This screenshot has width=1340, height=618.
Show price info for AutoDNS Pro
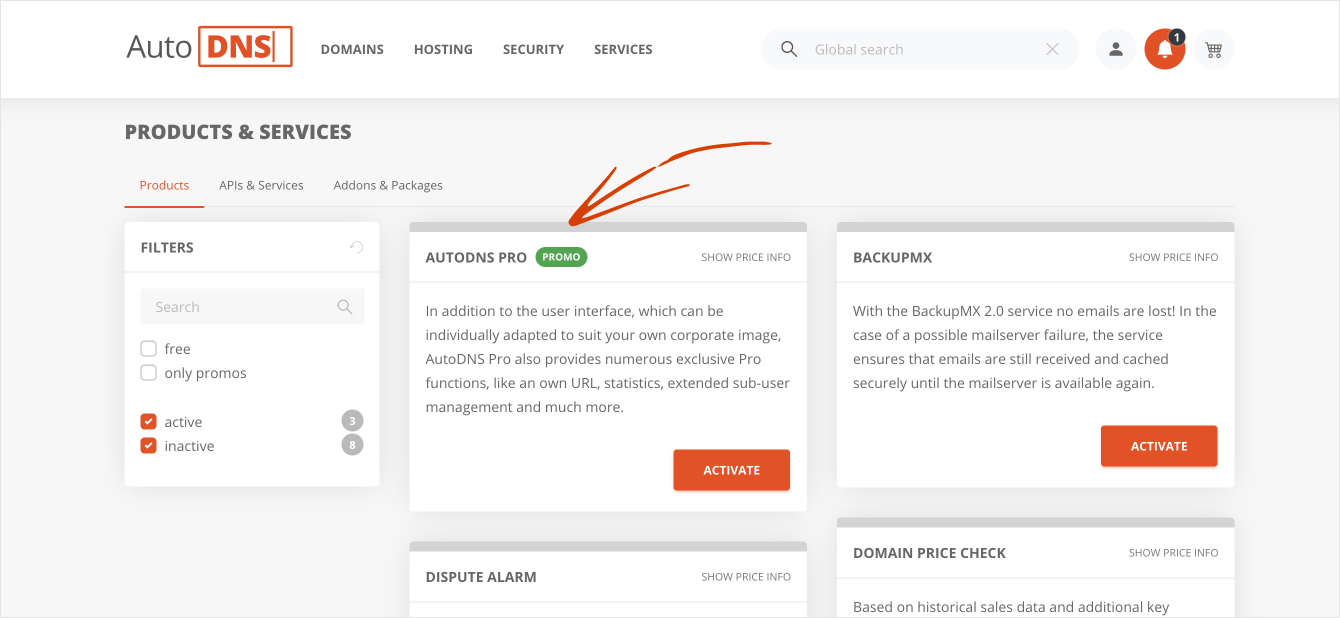click(746, 257)
